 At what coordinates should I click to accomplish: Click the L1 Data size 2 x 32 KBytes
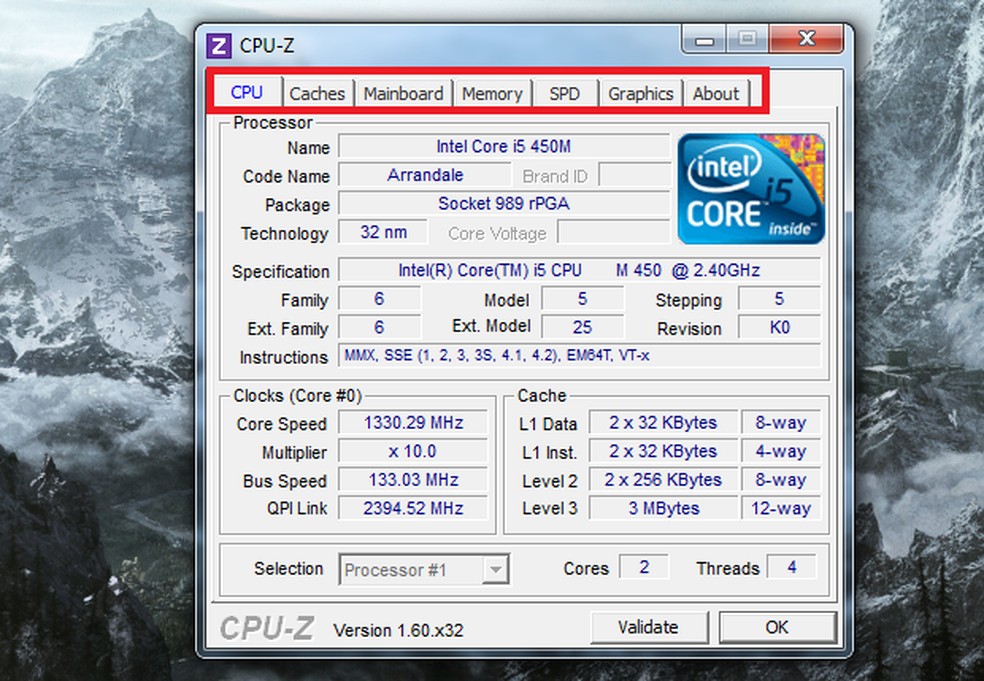[x=663, y=422]
